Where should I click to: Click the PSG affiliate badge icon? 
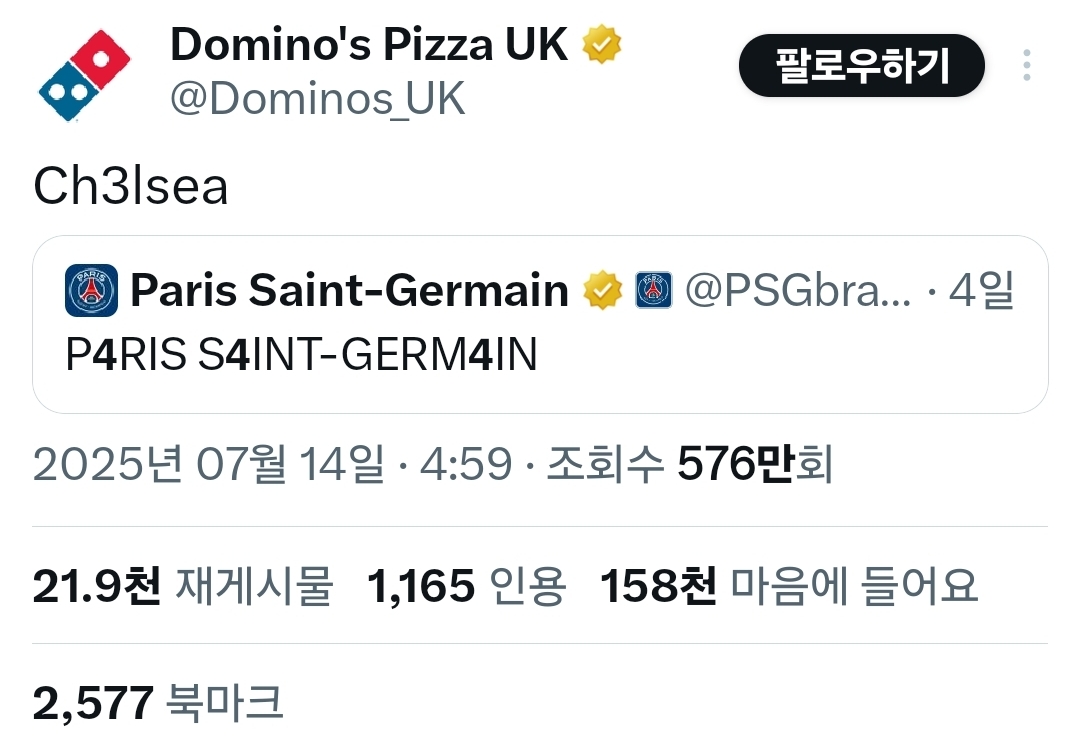pyautogui.click(x=654, y=290)
